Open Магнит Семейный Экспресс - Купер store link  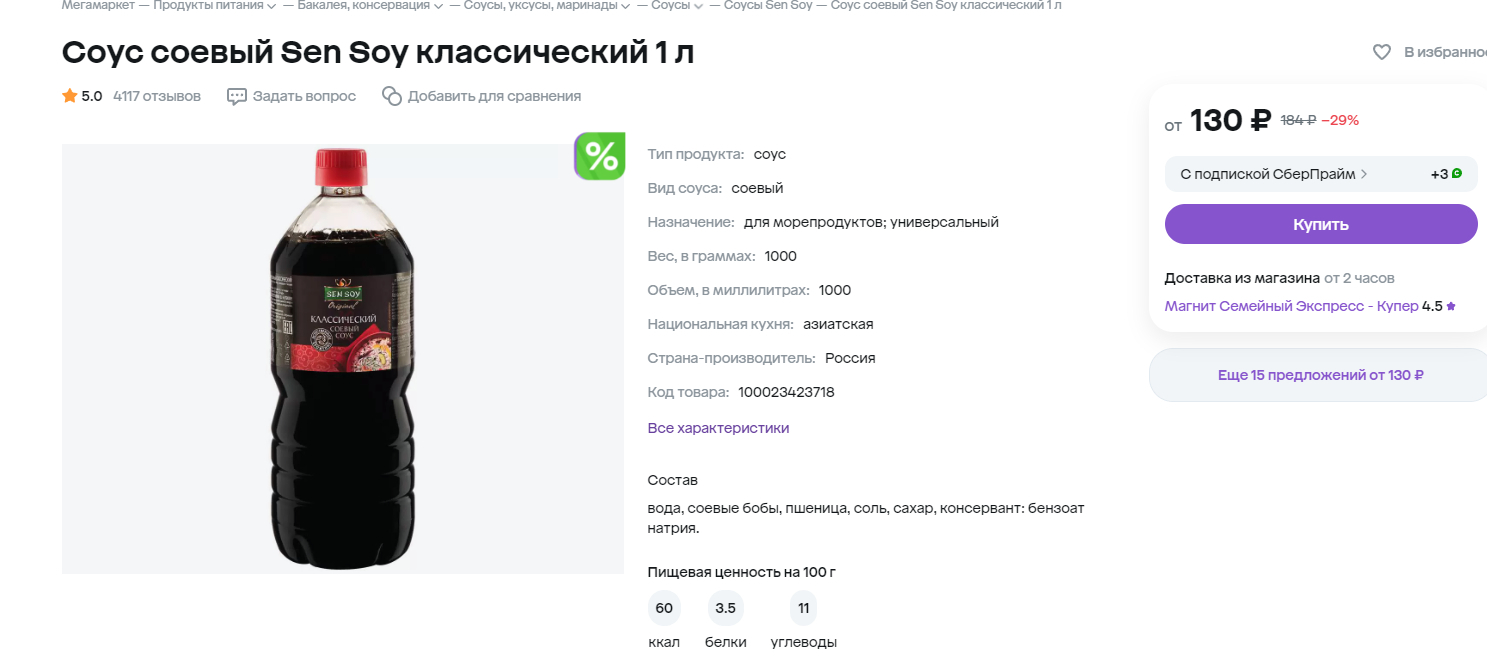coord(1291,306)
